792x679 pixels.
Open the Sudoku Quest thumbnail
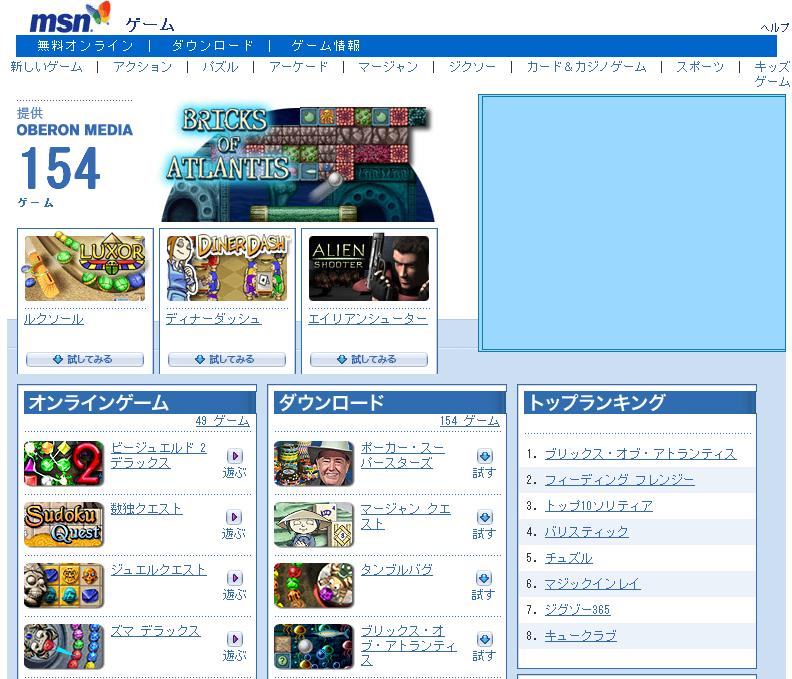click(x=64, y=524)
